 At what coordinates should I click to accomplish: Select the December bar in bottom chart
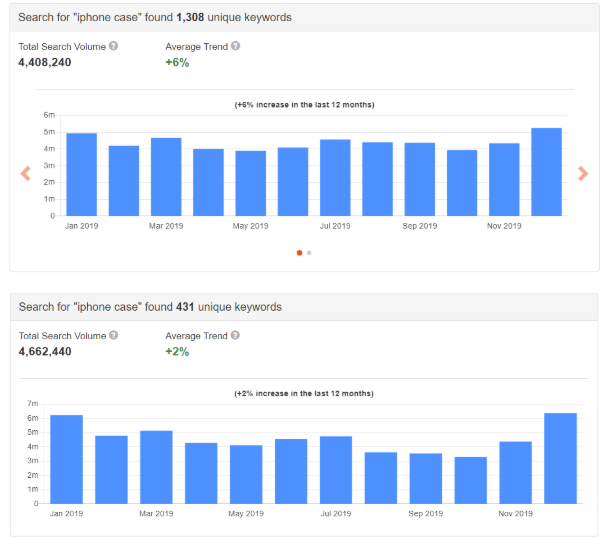tap(560, 458)
